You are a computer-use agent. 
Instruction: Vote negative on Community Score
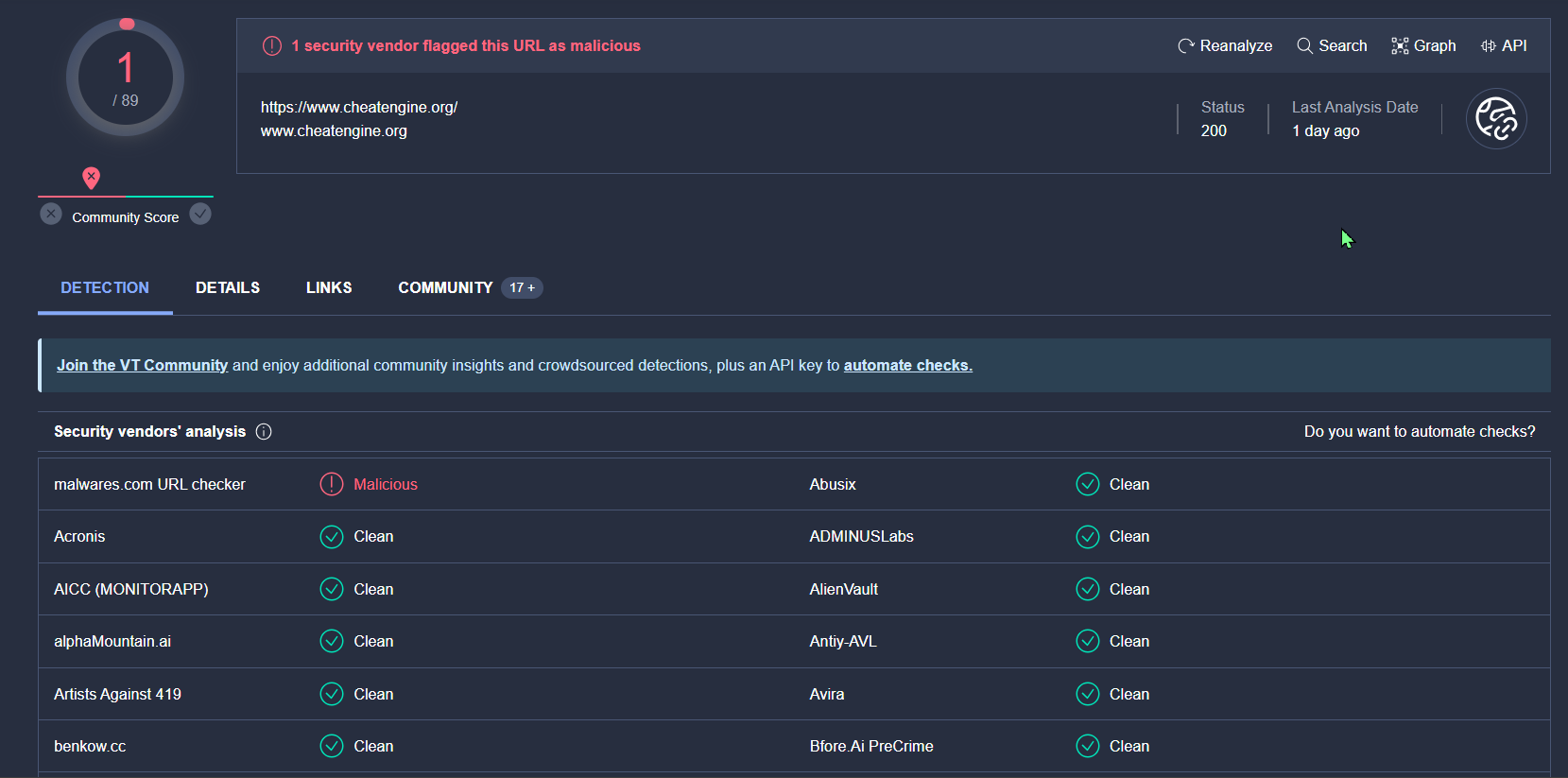click(x=51, y=215)
